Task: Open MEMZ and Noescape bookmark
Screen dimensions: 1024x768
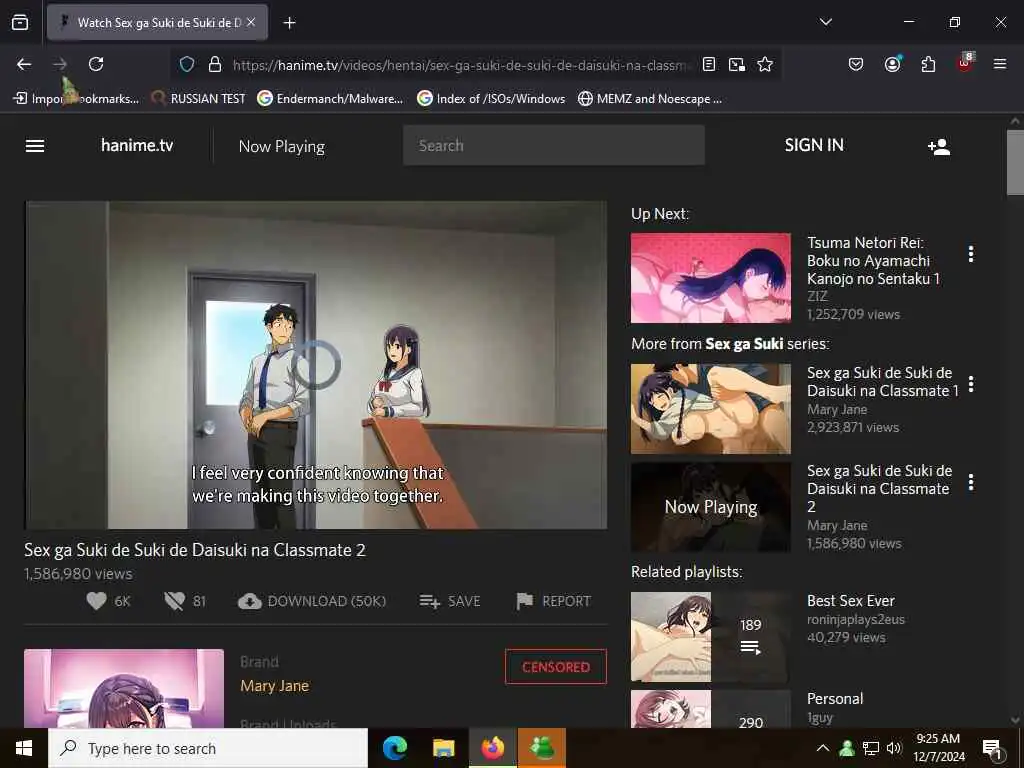Action: pos(650,99)
